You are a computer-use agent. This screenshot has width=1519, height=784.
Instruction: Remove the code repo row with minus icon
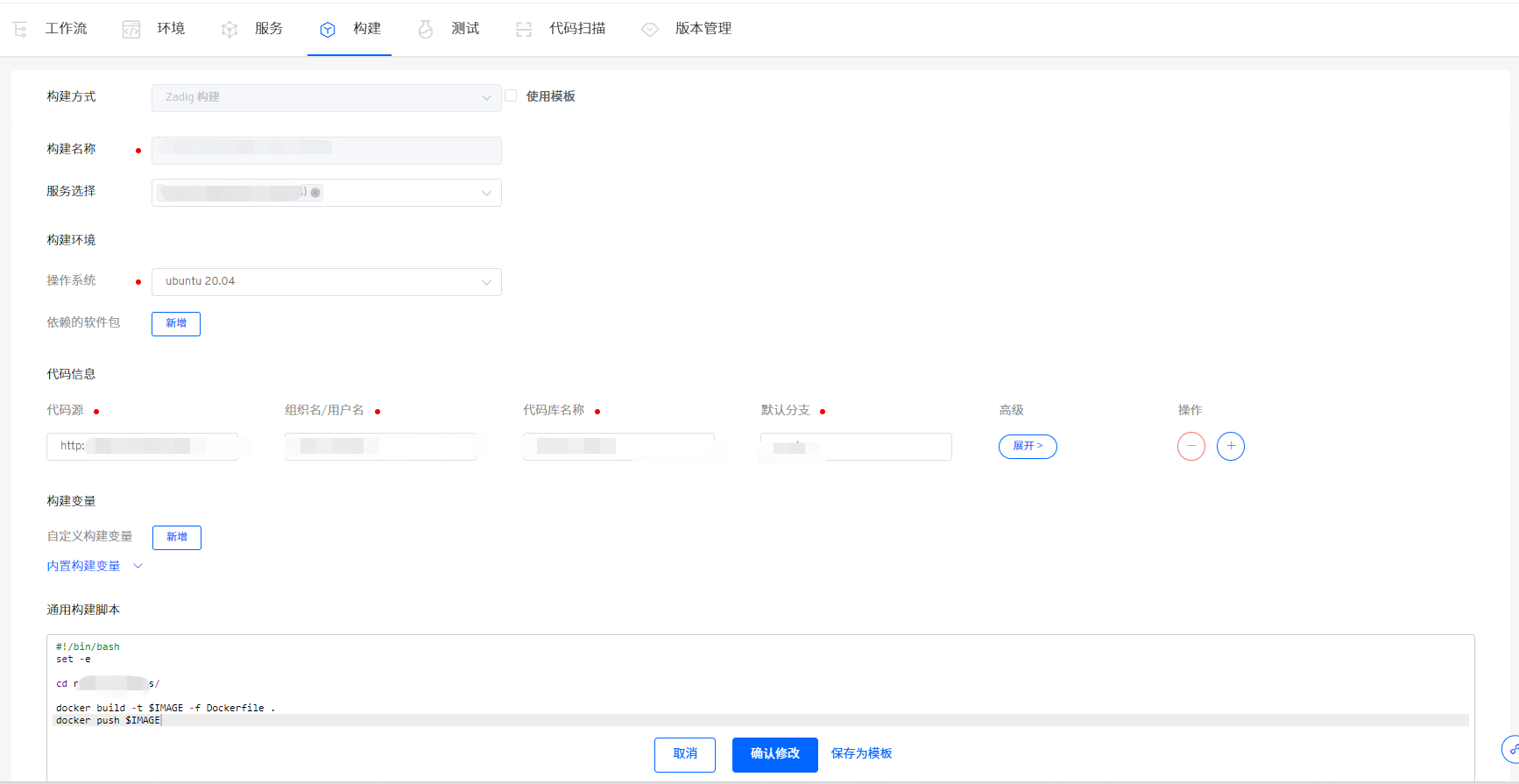[1191, 446]
